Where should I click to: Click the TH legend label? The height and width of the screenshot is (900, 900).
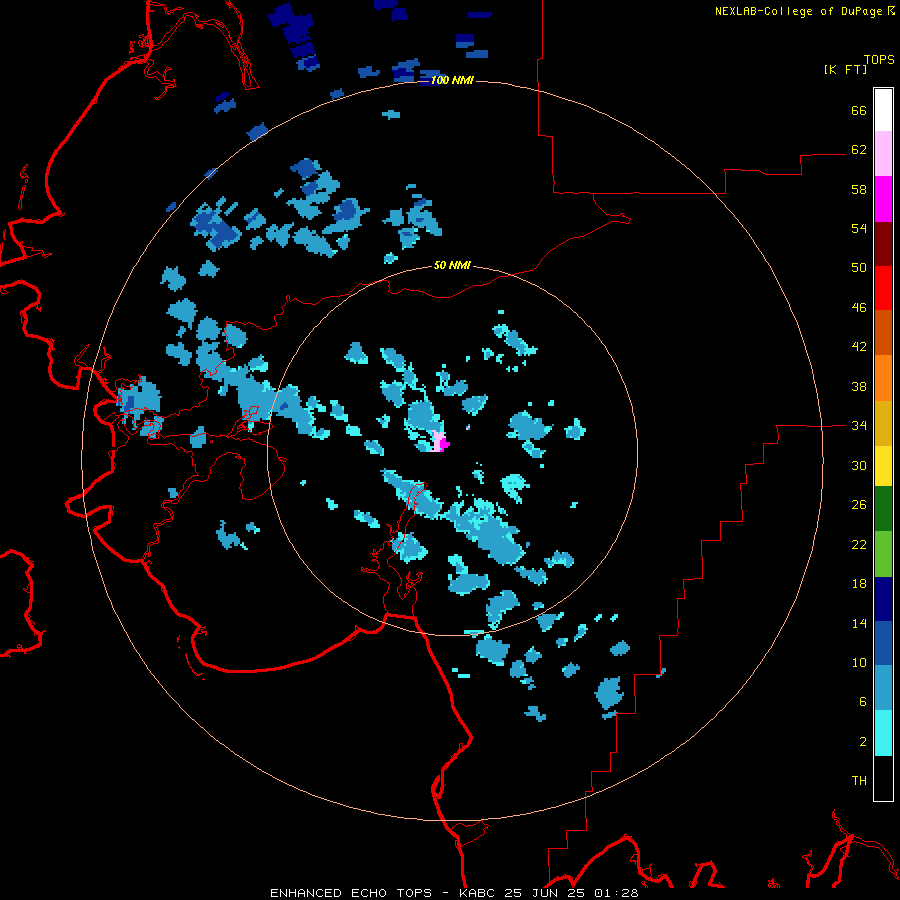[859, 781]
